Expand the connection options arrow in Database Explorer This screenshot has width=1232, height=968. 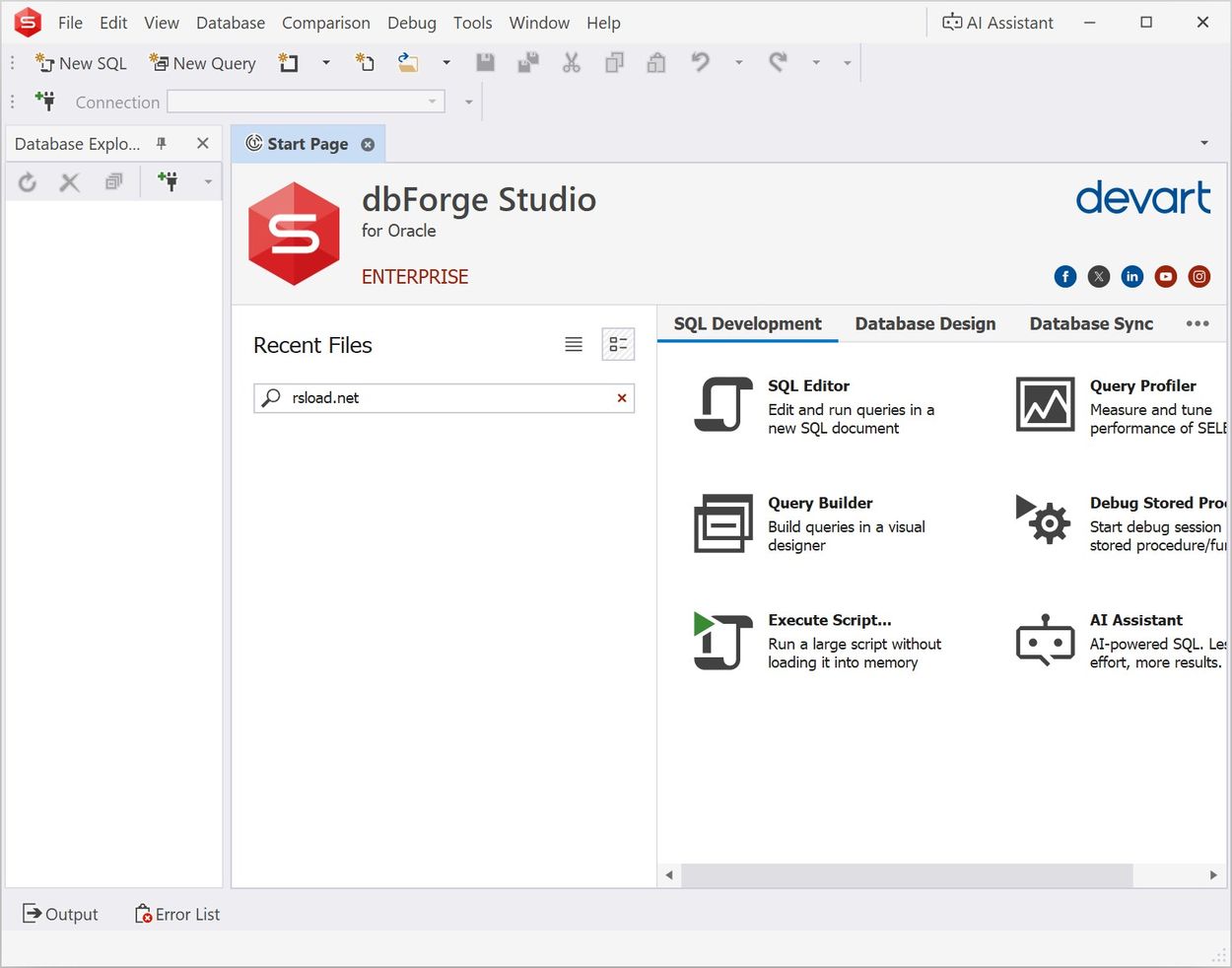[x=208, y=181]
